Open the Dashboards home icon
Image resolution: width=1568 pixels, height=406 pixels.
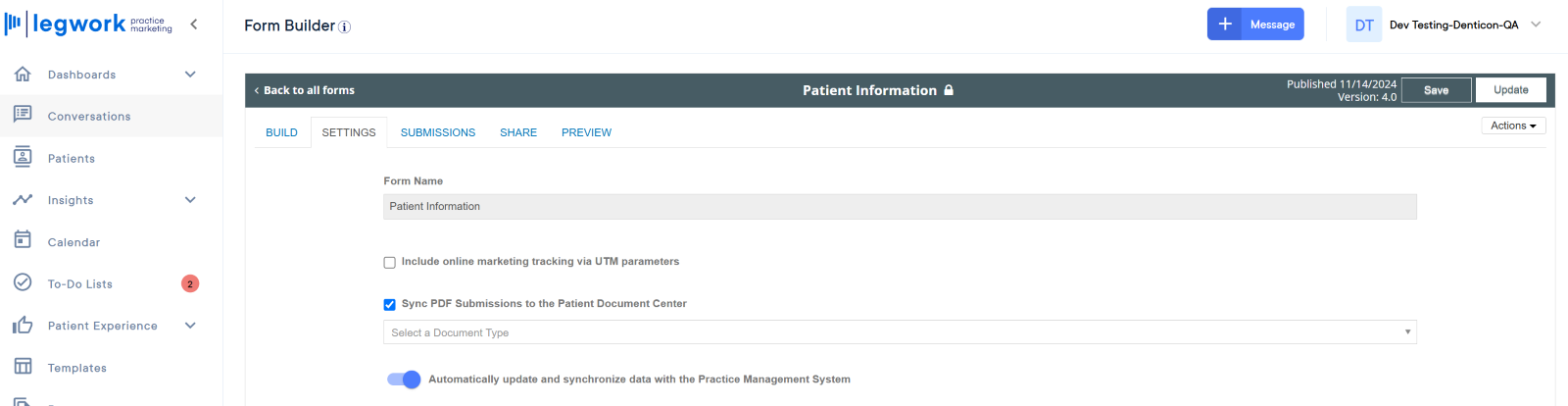23,74
